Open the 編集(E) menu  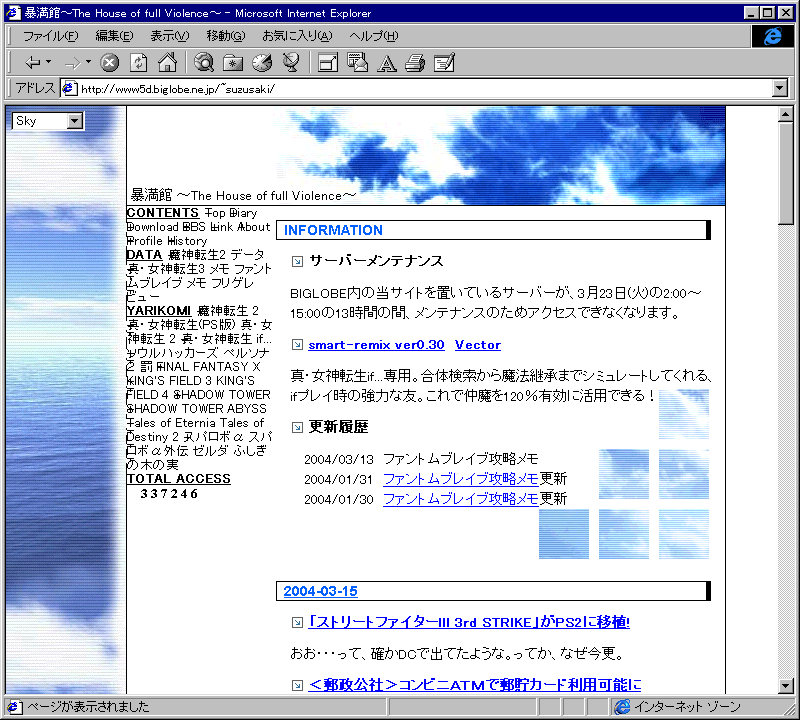click(114, 36)
